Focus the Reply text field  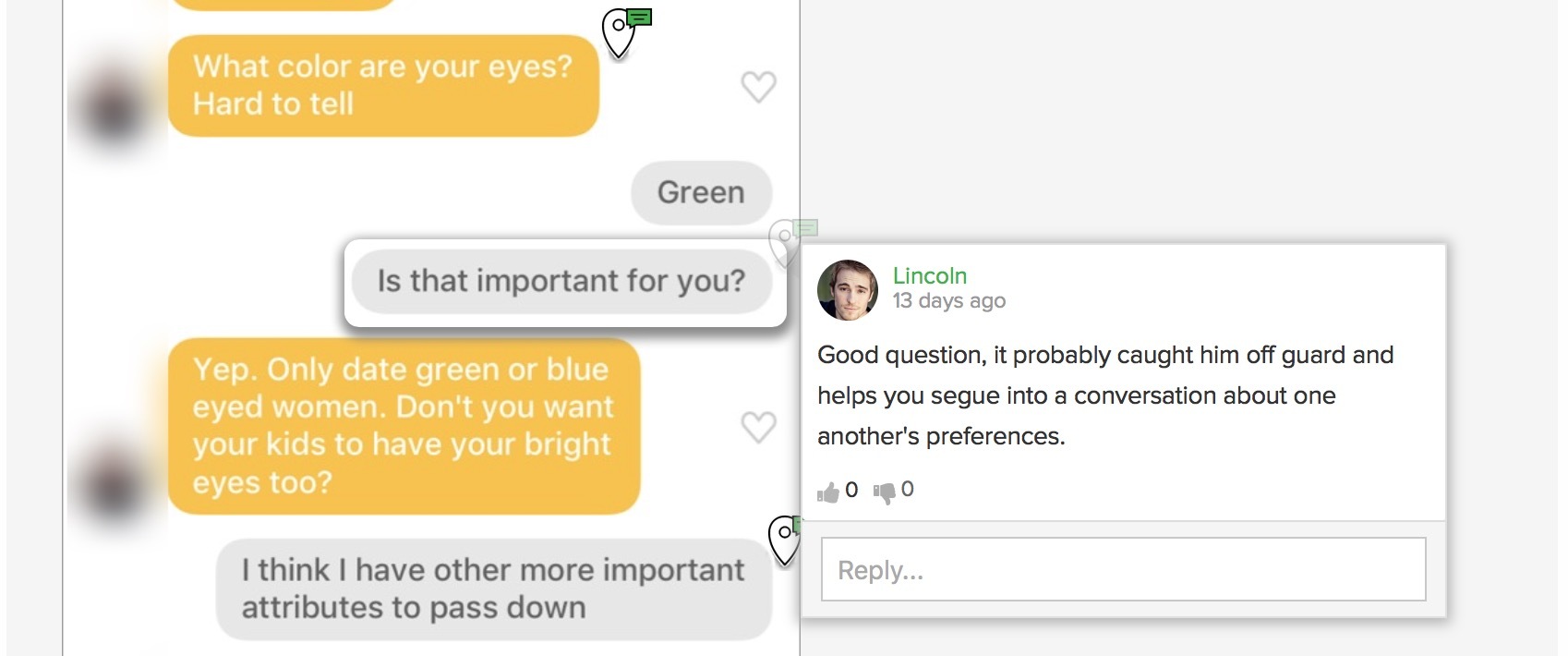[x=1123, y=570]
